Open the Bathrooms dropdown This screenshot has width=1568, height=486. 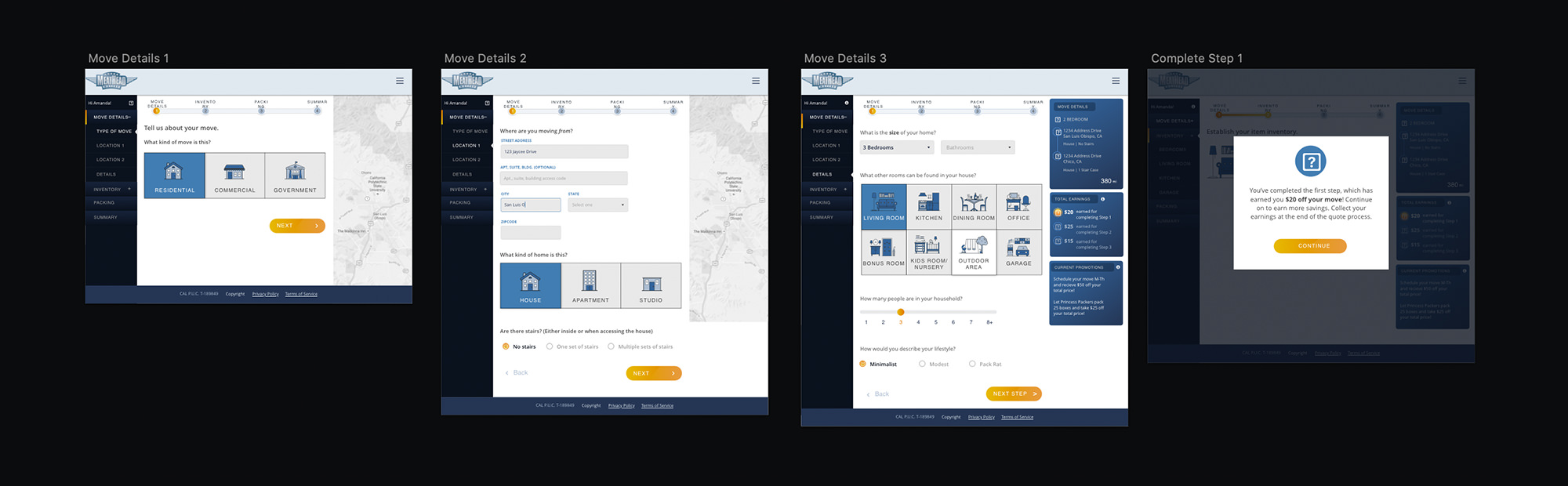(978, 147)
